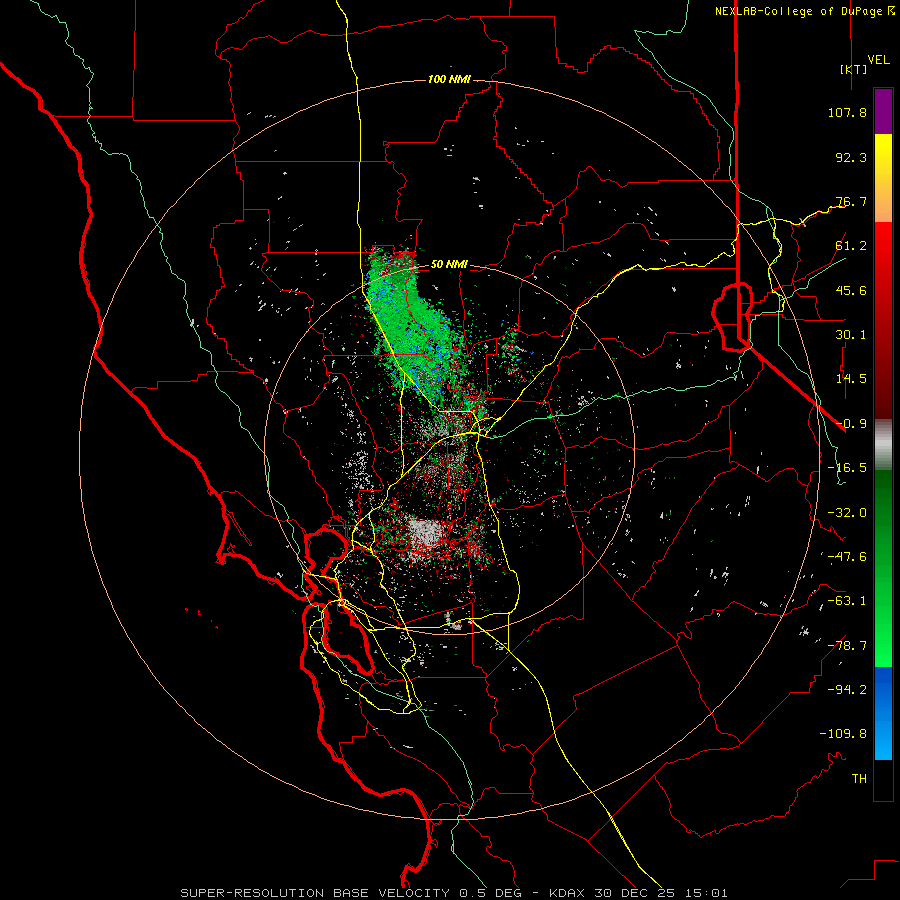This screenshot has width=900, height=900.
Task: Pick the gray near-zero segment of the color bar
Action: click(x=883, y=445)
